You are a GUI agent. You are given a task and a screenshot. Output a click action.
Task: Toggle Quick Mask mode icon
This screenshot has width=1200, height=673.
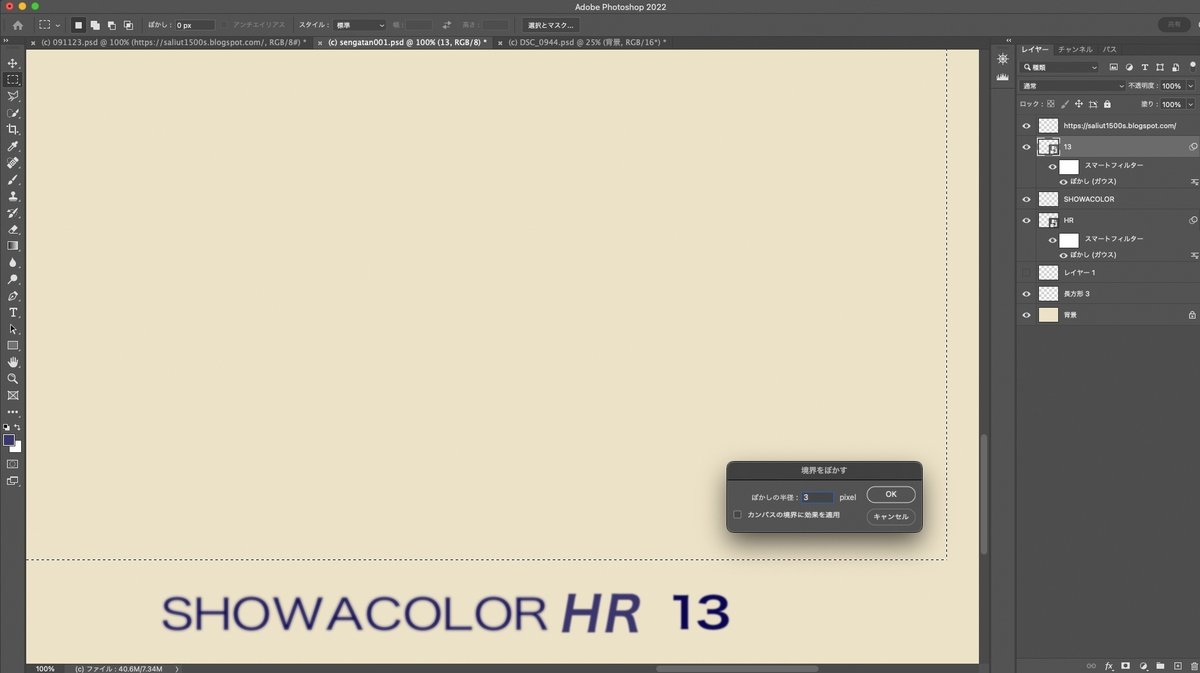point(13,464)
